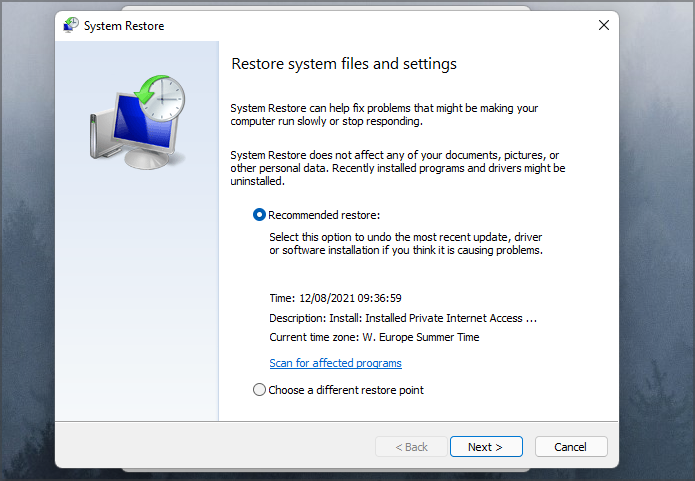Open Scan for affected programs link
The image size is (695, 481).
click(x=336, y=363)
